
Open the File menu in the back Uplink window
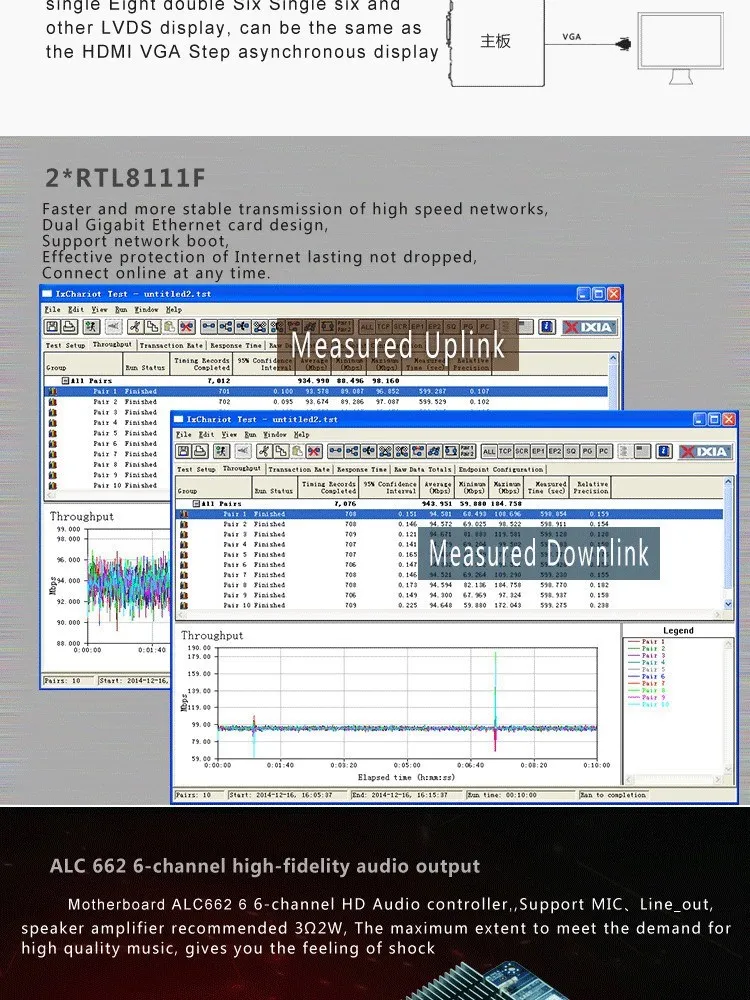tap(51, 310)
